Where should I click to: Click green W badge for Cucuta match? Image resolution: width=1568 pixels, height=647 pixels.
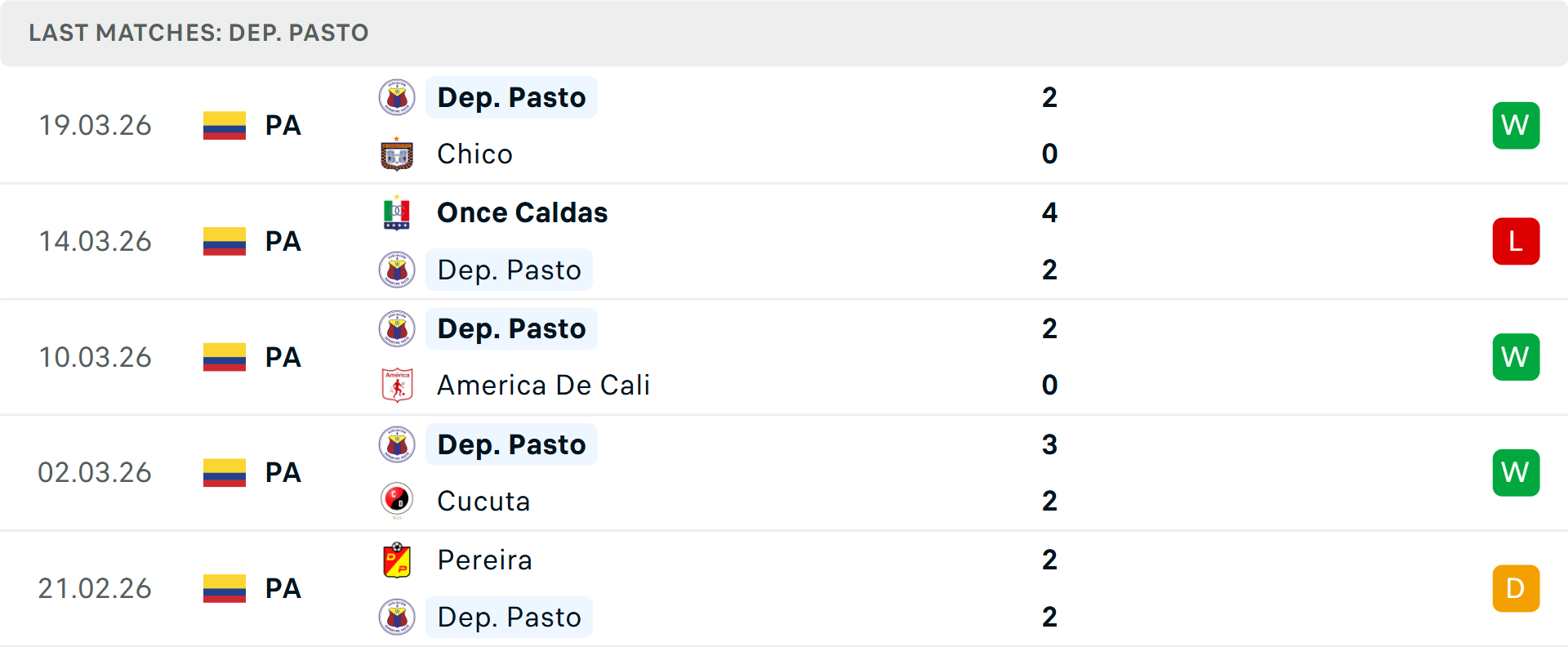tap(1516, 473)
